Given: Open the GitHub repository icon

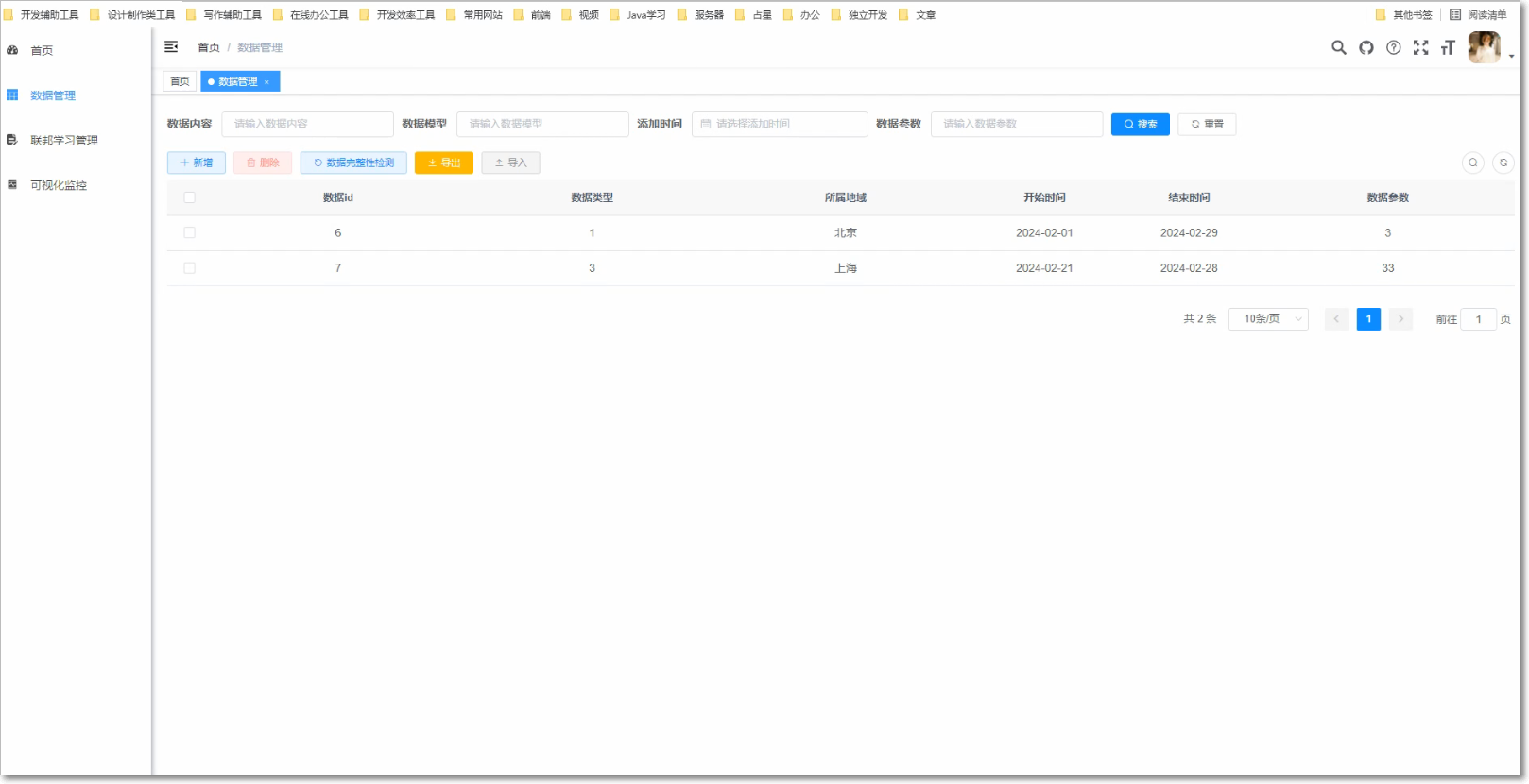Looking at the screenshot, I should click(1366, 47).
